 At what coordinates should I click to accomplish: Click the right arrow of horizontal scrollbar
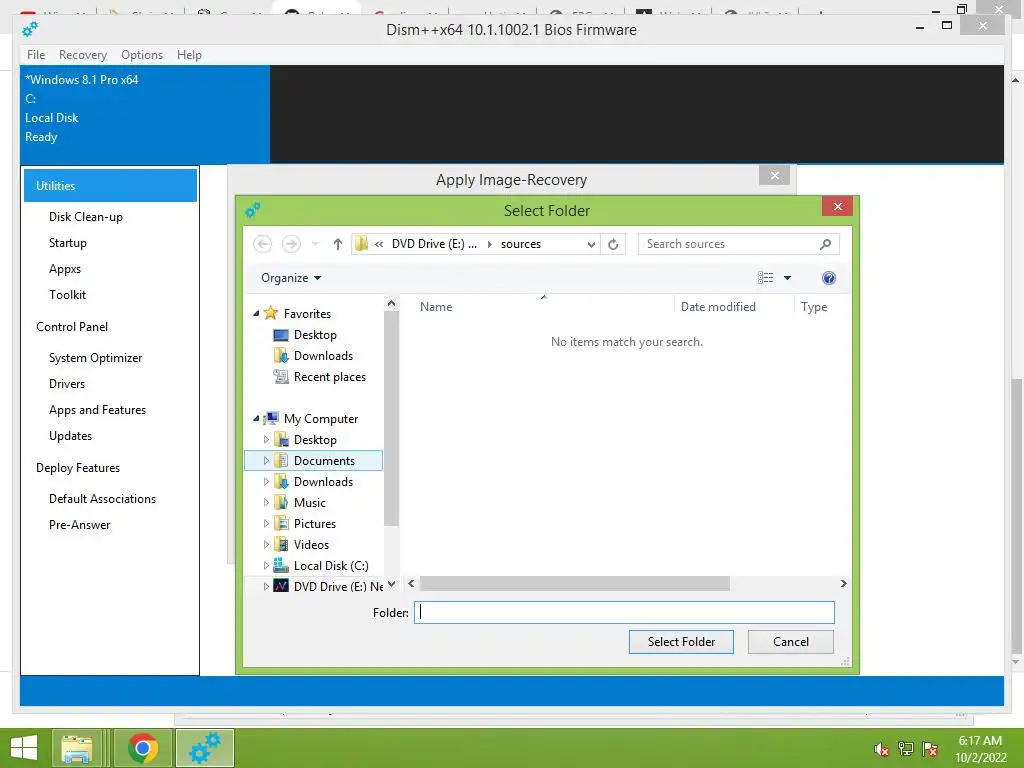843,584
